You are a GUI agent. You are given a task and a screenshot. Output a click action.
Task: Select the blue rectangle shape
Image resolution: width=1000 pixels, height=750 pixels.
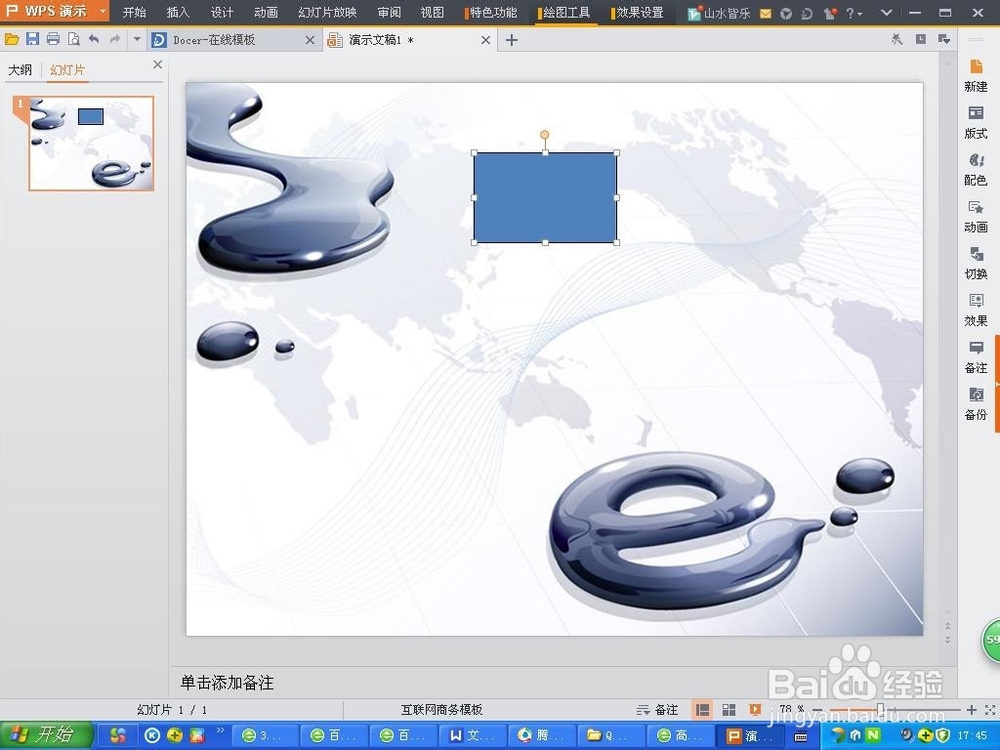tap(545, 198)
